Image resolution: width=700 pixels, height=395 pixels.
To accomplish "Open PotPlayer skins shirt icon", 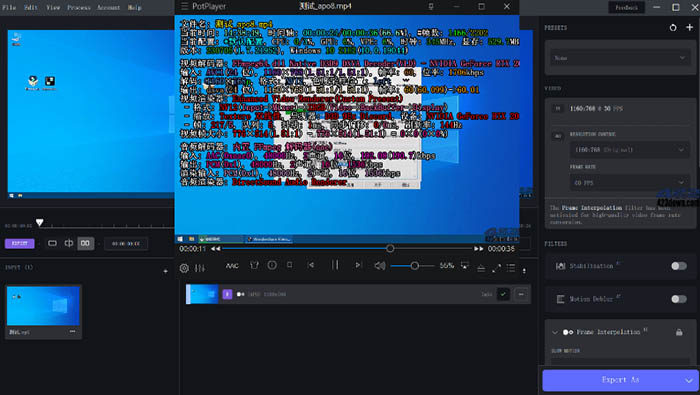I will tap(254, 265).
